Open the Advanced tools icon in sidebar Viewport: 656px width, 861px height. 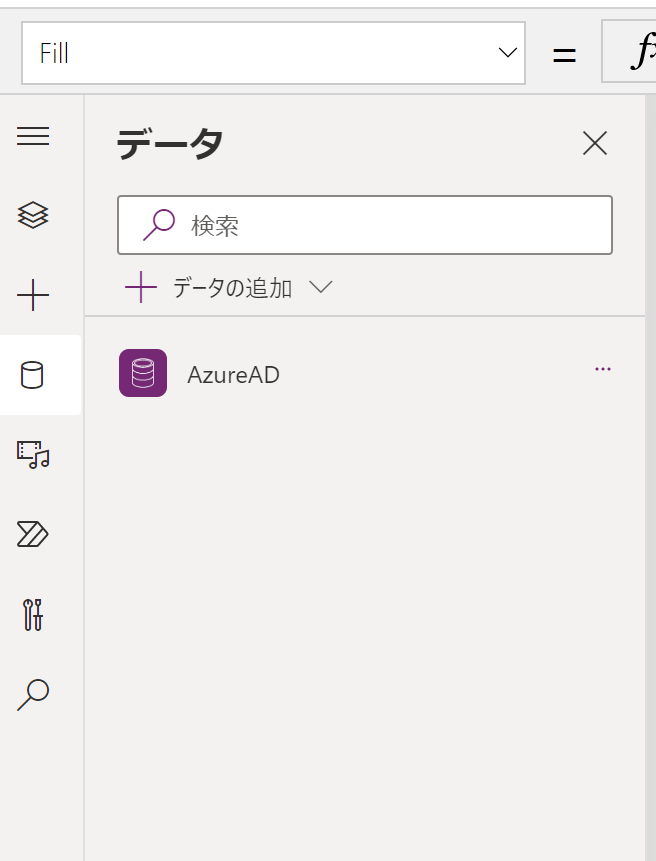(33, 614)
